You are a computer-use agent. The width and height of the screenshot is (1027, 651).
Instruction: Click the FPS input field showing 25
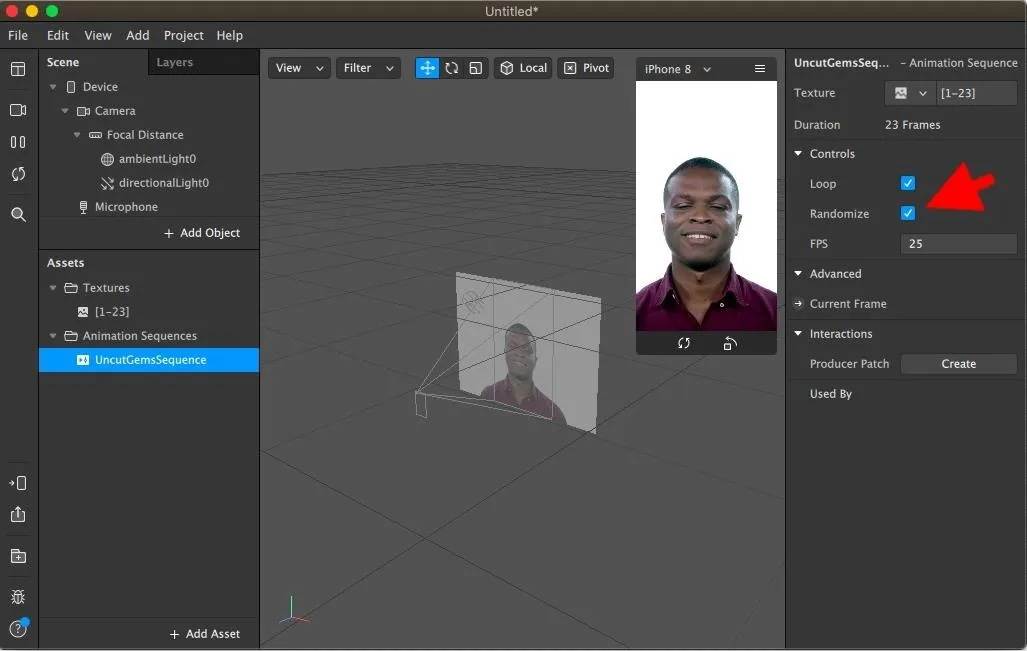[958, 244]
